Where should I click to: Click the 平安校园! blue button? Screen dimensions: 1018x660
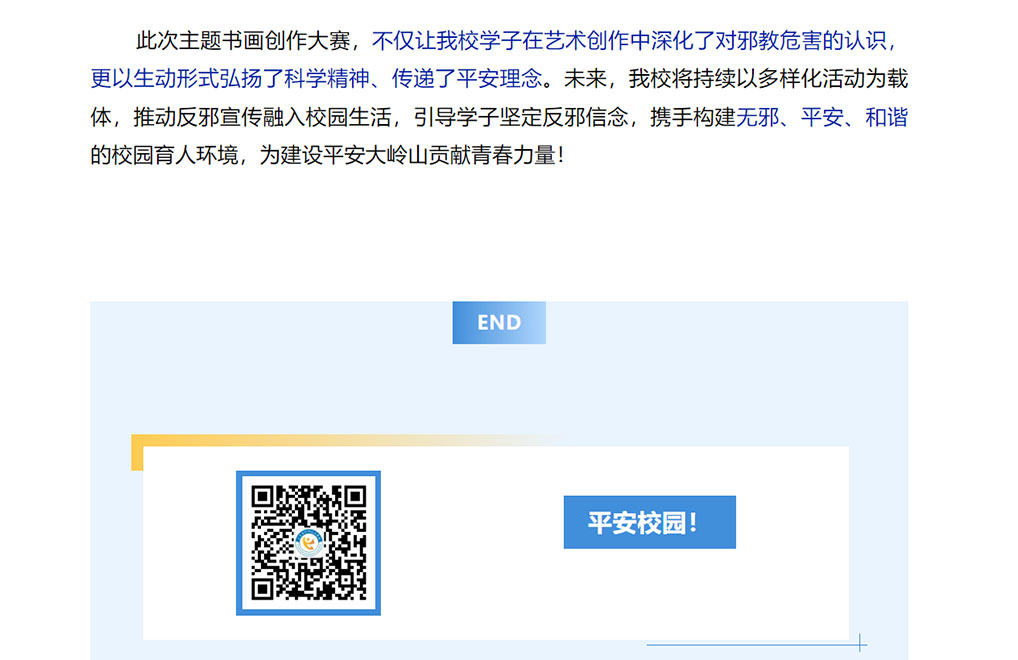[649, 522]
